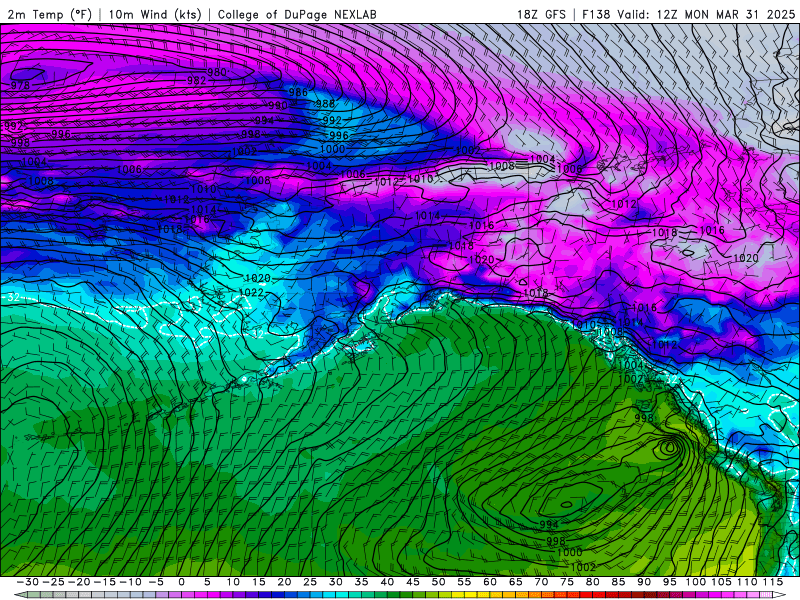This screenshot has height=600, width=800.
Task: Click the 'F138 Valid: 12Z MON MAR 31 2025' text
Action: click(688, 14)
